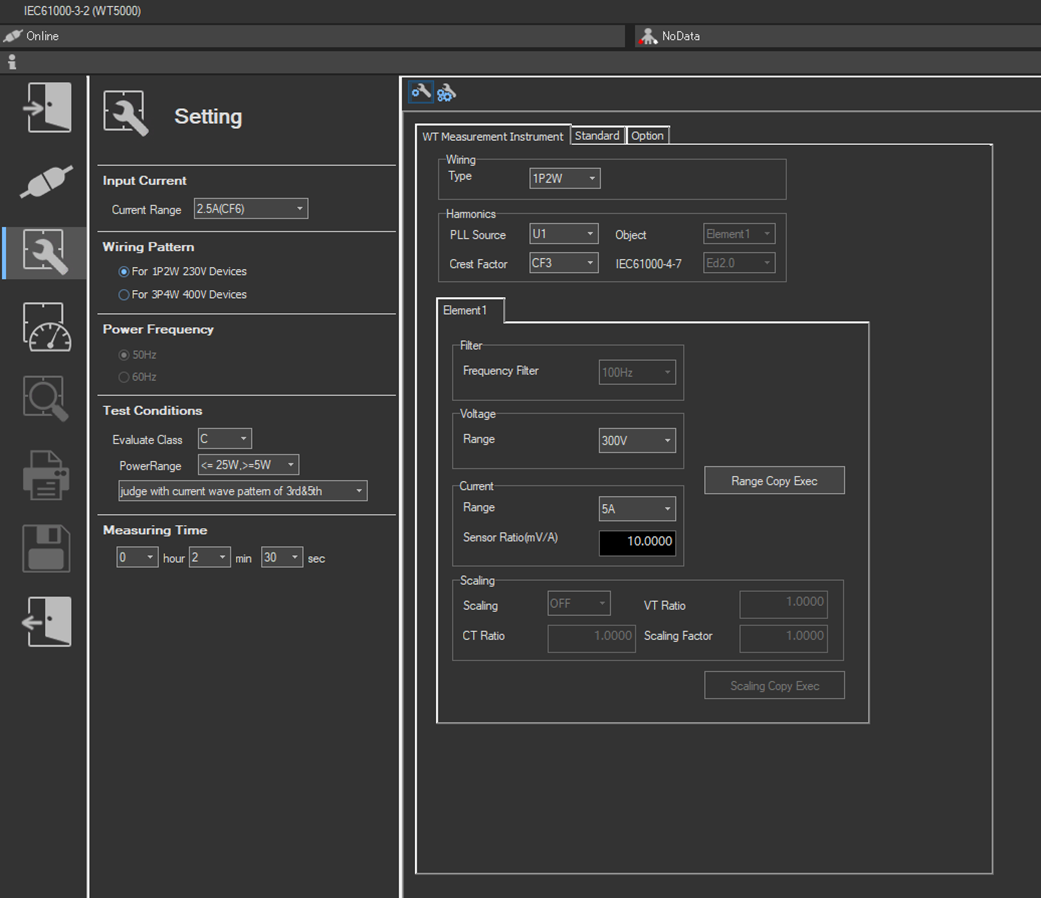Click the exit door icon at sidebar bottom
The height and width of the screenshot is (898, 1041).
click(x=47, y=621)
